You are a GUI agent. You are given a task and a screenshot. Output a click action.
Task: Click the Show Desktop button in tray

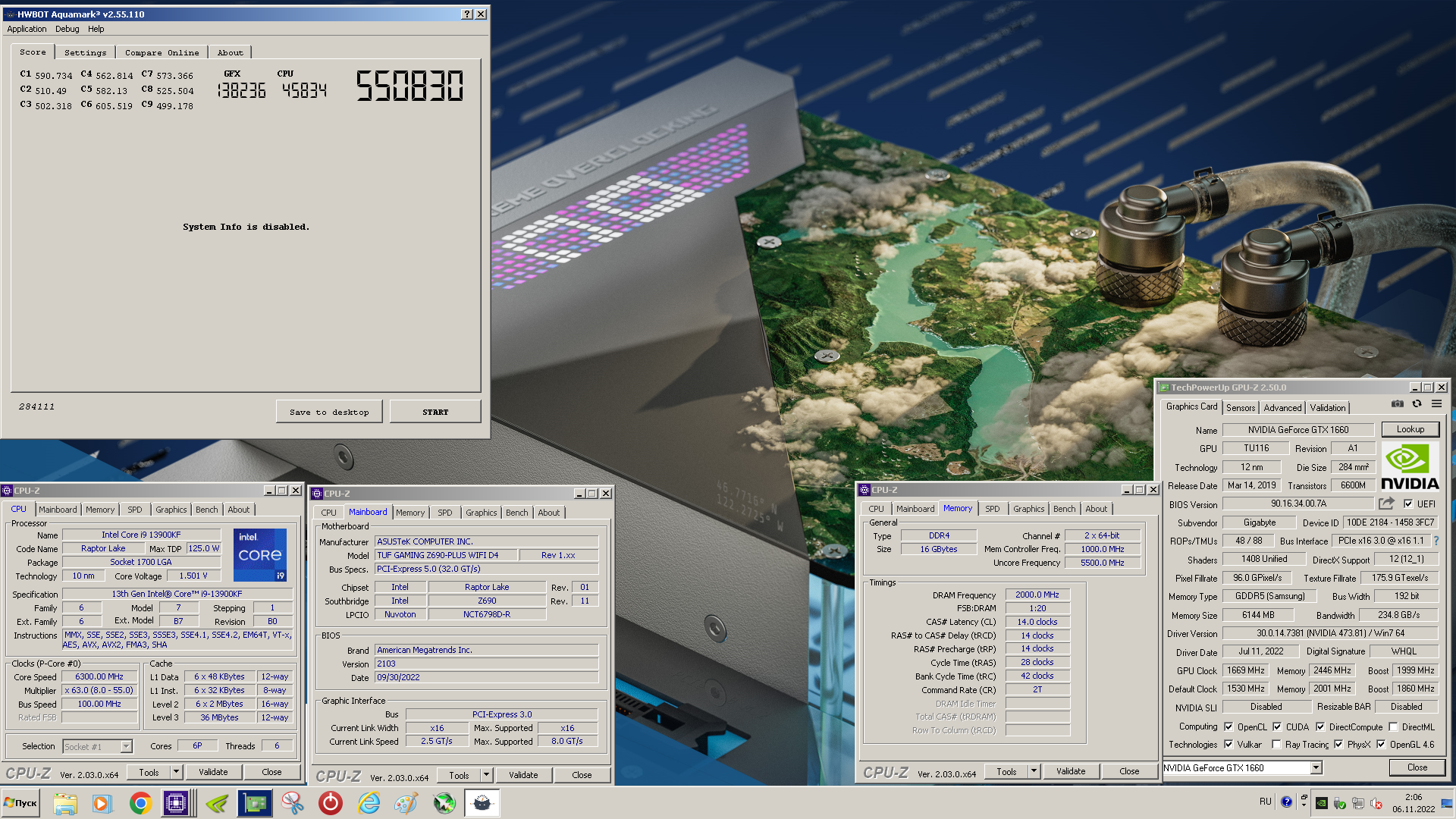(1448, 803)
